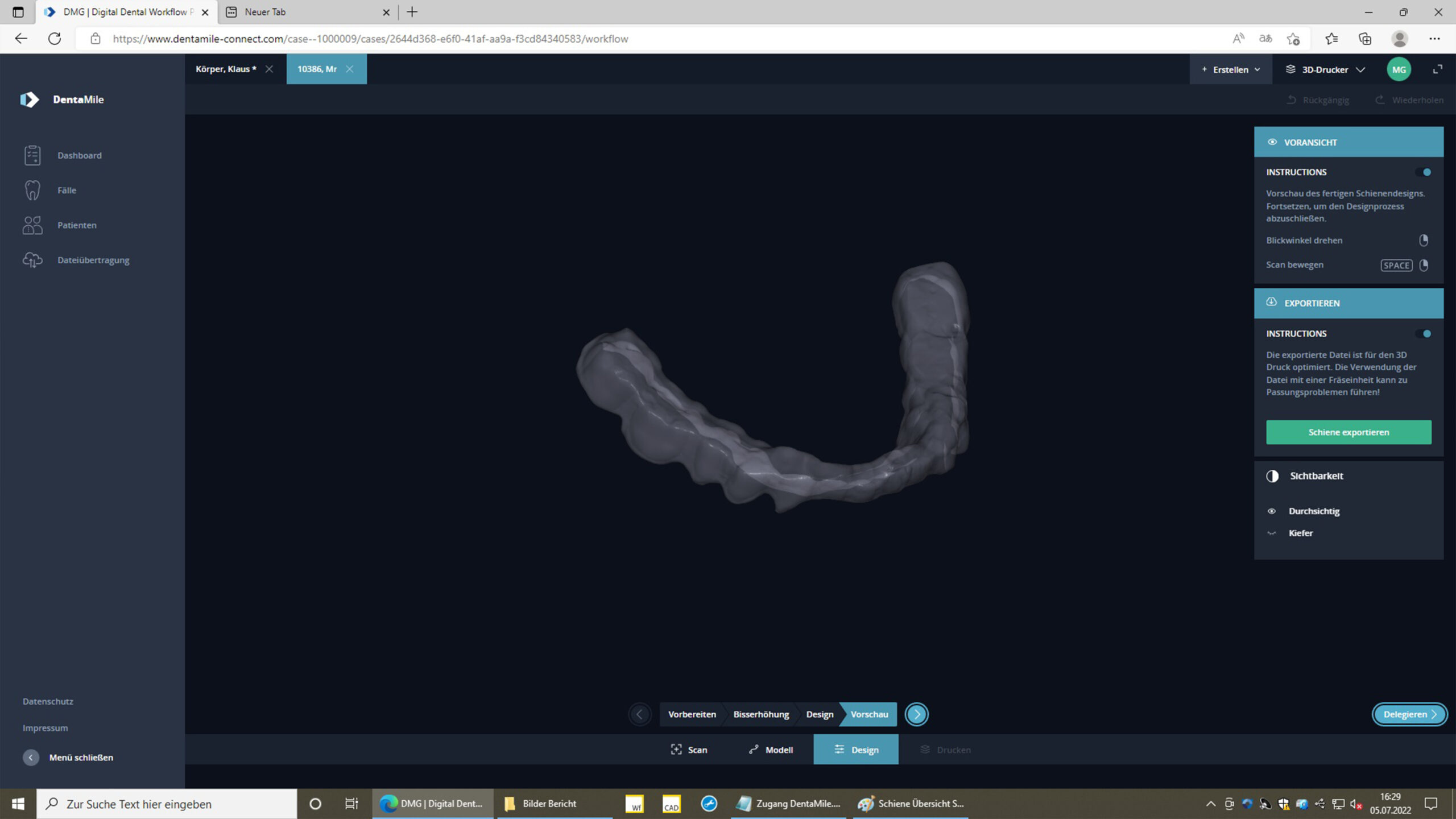This screenshot has width=1456, height=819.
Task: Toggle Voransicht instructions switch
Action: point(1424,172)
